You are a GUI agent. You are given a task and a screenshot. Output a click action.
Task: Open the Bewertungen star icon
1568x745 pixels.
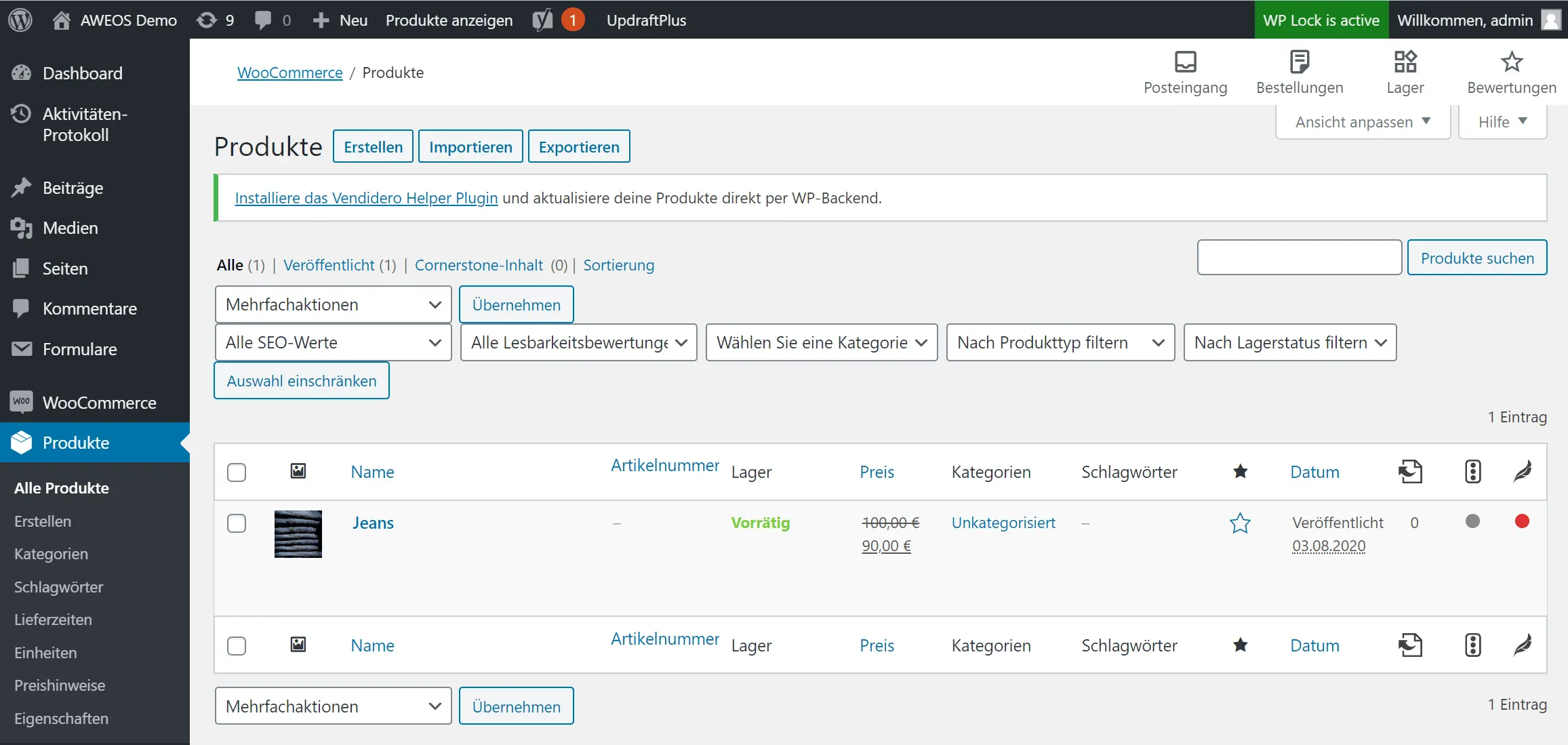(1512, 72)
